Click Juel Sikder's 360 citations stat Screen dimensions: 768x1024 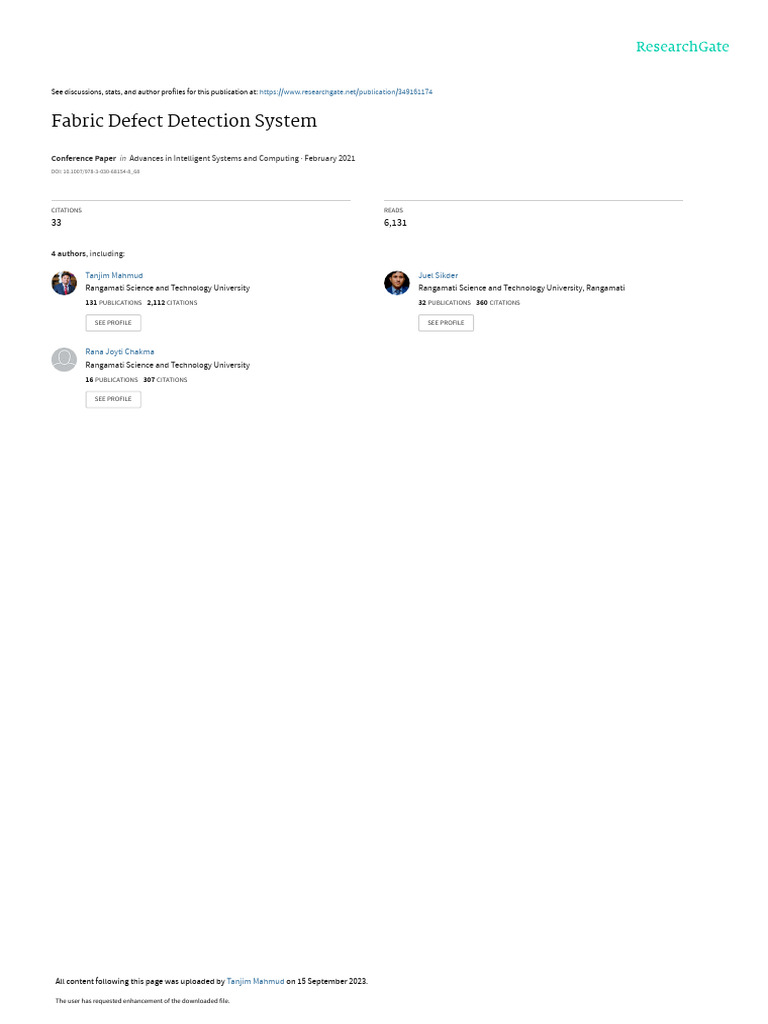[498, 303]
